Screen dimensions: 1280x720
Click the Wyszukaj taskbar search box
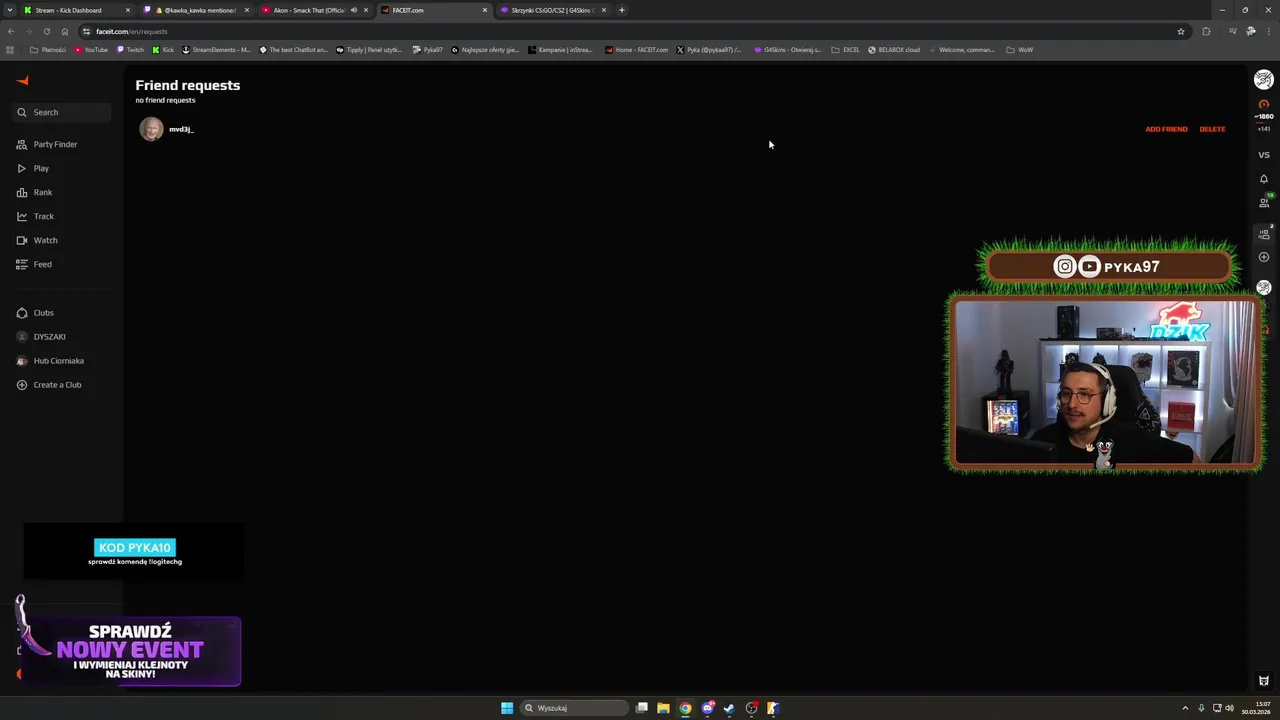[x=573, y=708]
